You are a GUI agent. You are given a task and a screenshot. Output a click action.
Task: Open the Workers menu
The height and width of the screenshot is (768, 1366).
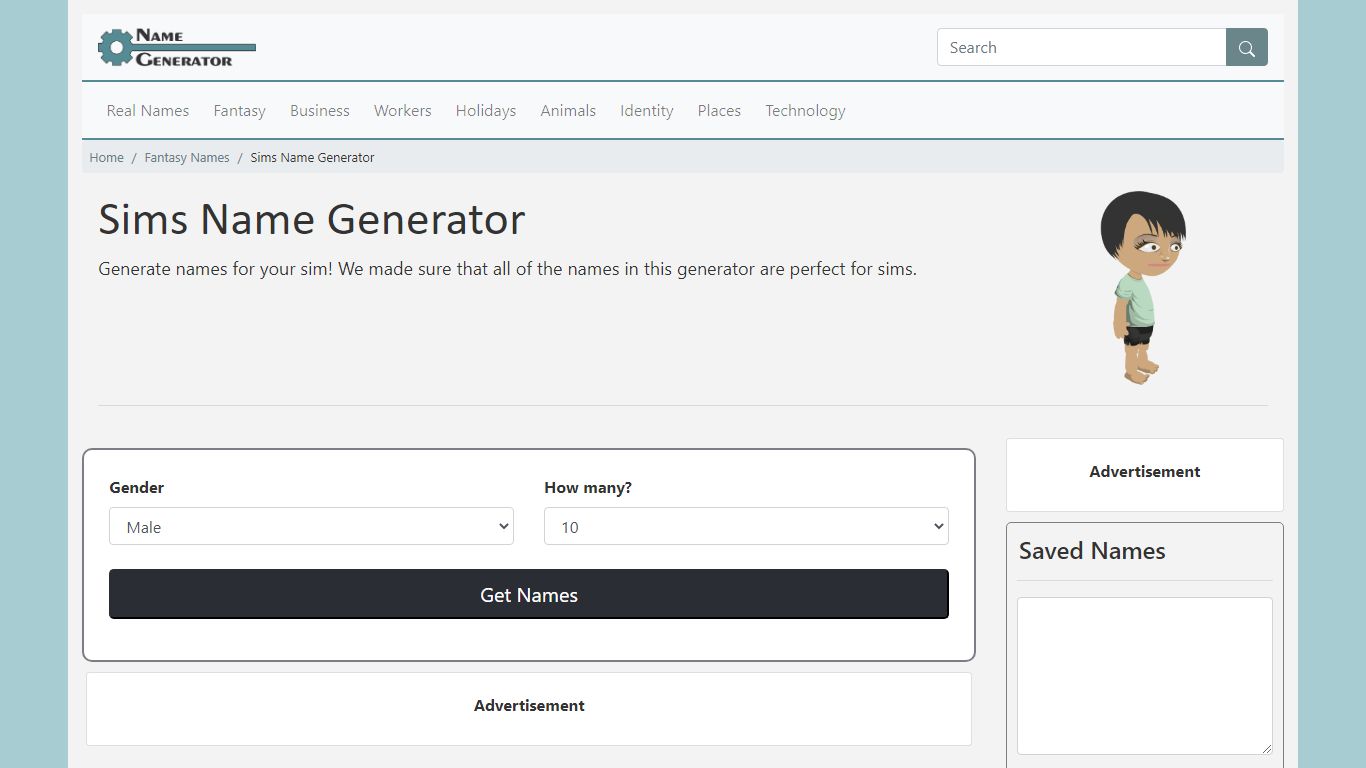403,111
